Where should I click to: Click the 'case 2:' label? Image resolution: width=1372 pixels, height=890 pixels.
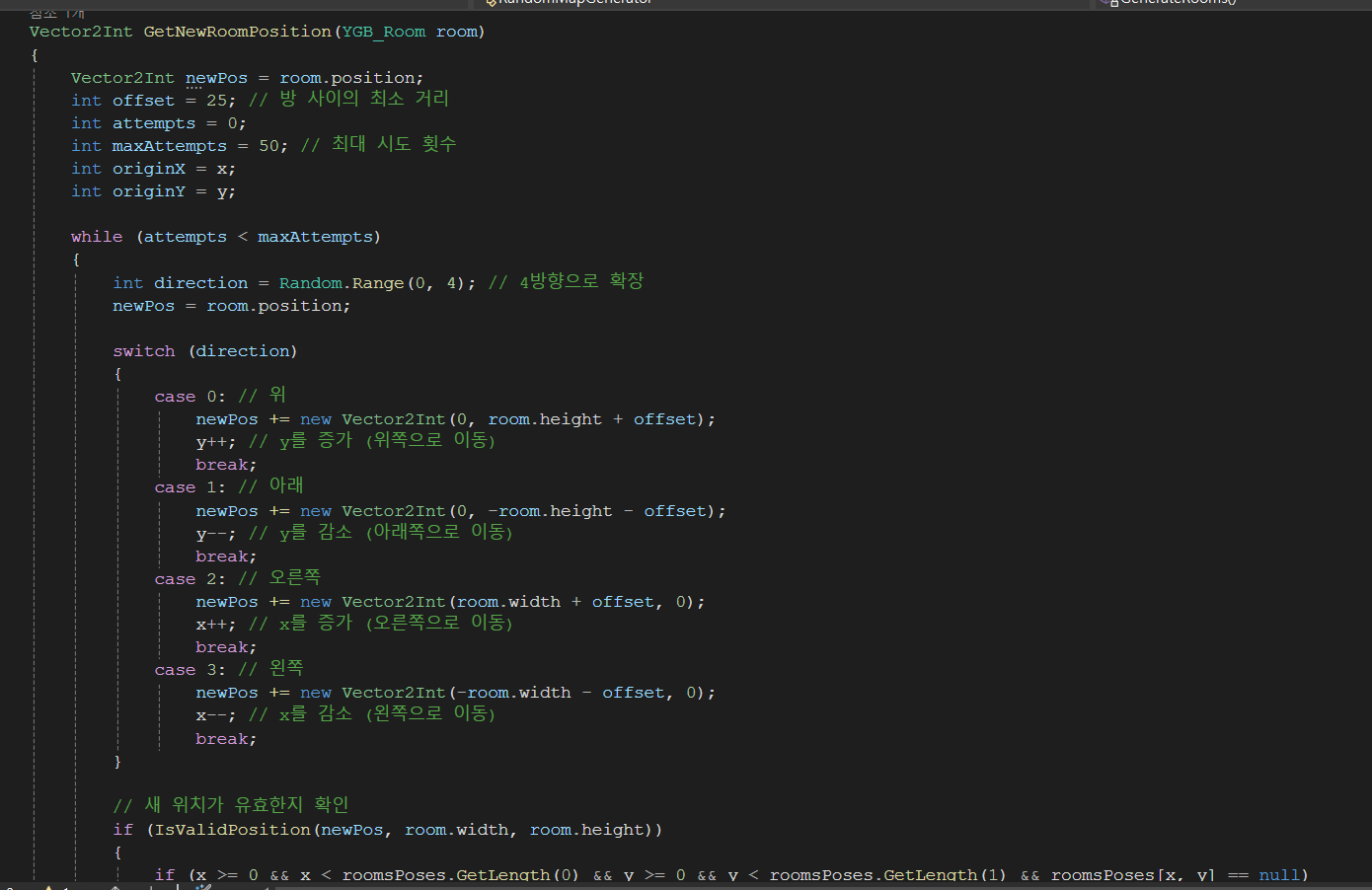(191, 579)
